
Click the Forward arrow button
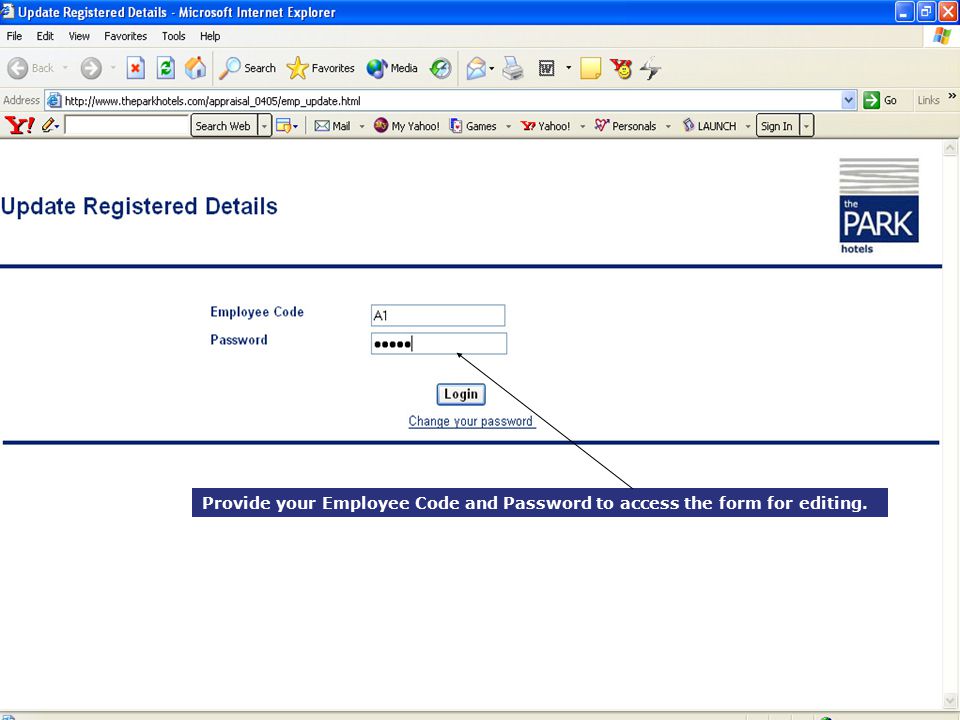(x=91, y=68)
